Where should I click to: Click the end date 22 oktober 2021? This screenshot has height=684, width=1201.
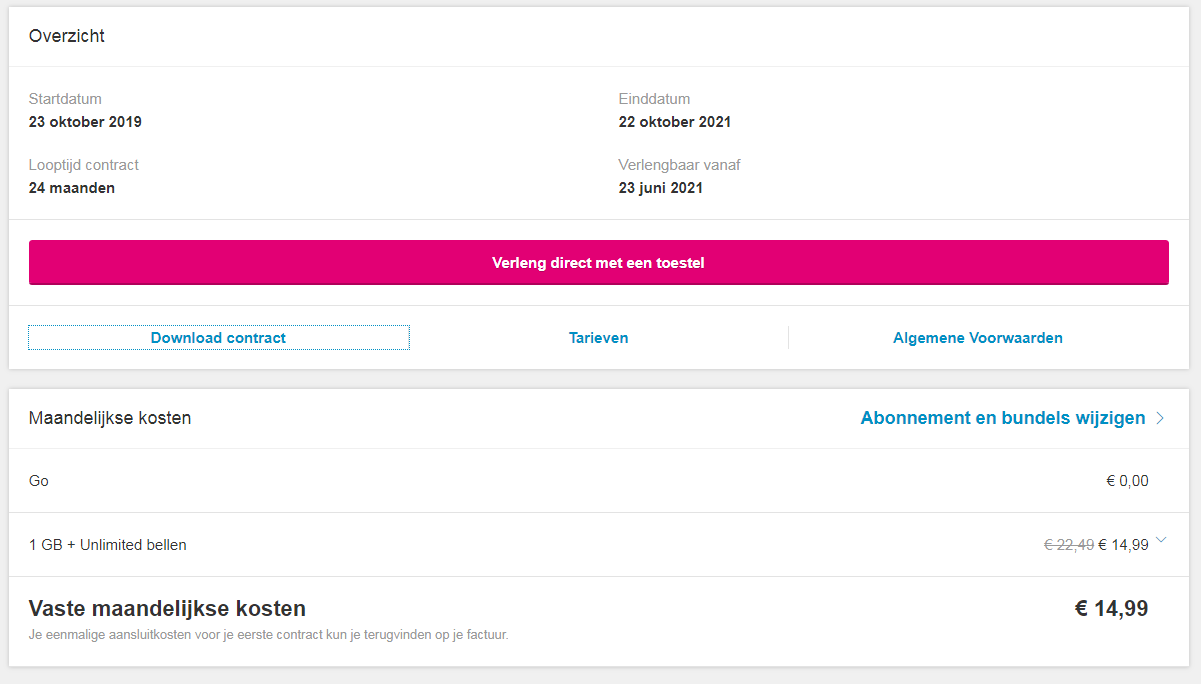[x=674, y=122]
